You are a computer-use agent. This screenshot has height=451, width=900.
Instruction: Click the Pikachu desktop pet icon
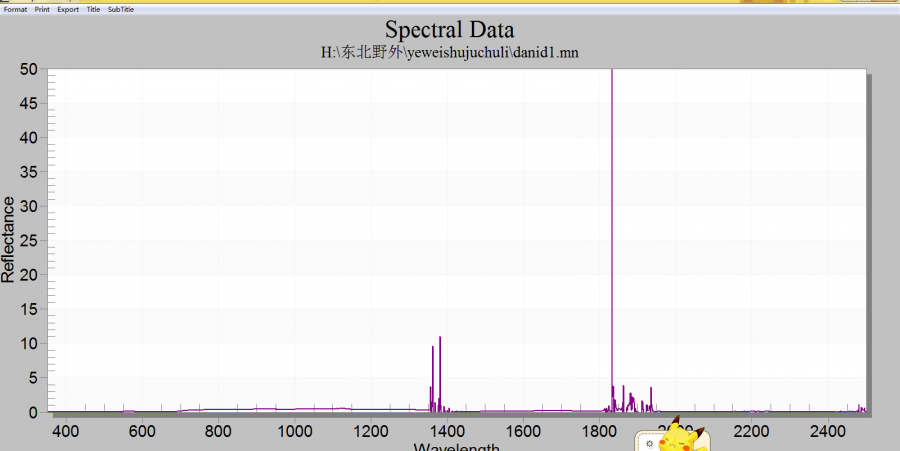coord(683,434)
